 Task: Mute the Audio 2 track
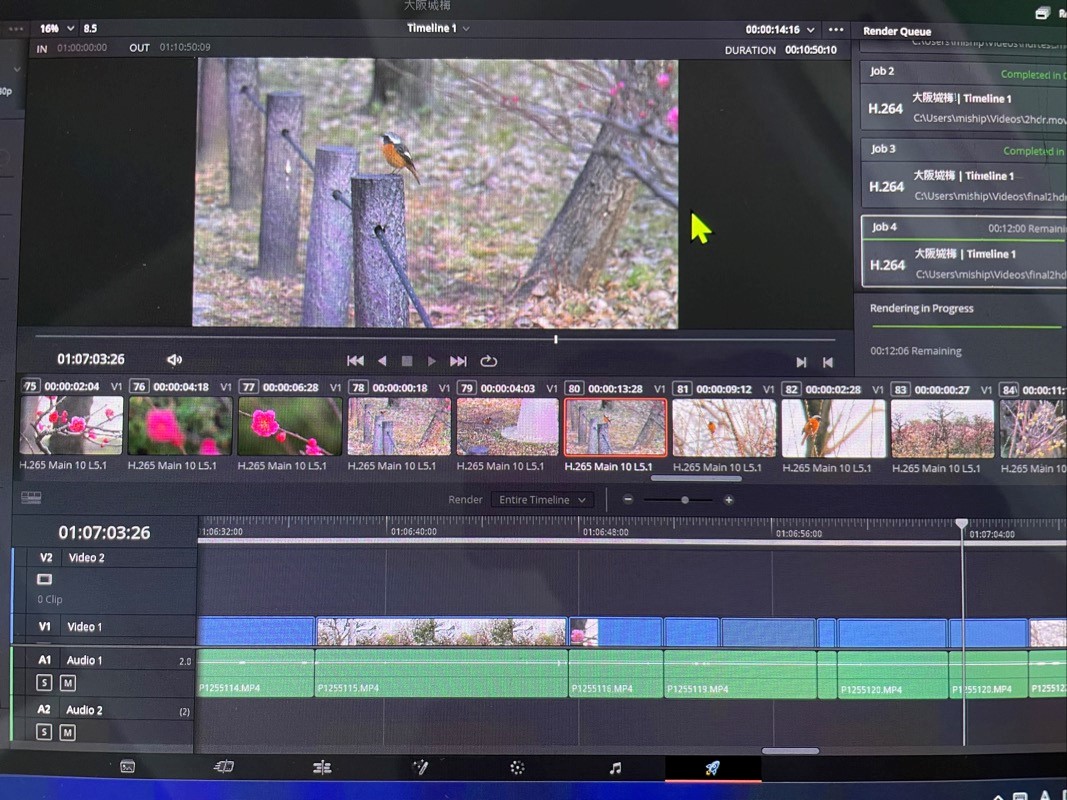pyautogui.click(x=67, y=732)
